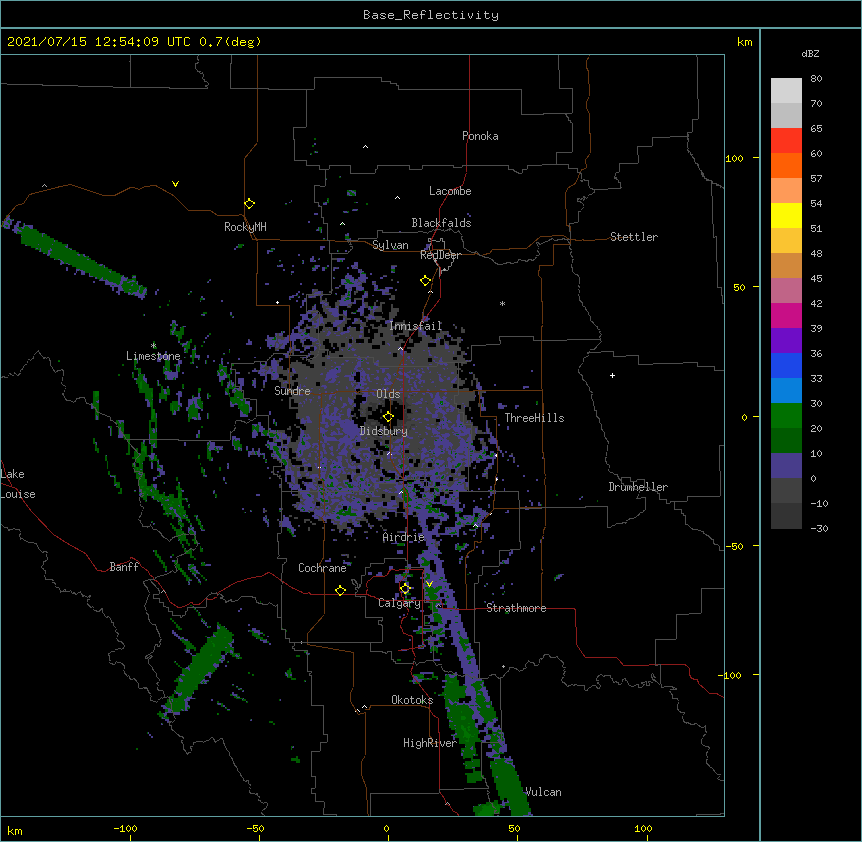862x842 pixels.
Task: Click the Stettler city label
Action: pyautogui.click(x=634, y=237)
